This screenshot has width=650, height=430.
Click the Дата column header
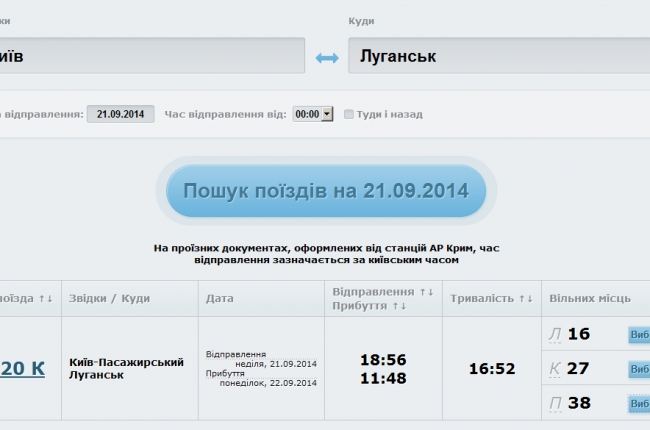(x=220, y=298)
